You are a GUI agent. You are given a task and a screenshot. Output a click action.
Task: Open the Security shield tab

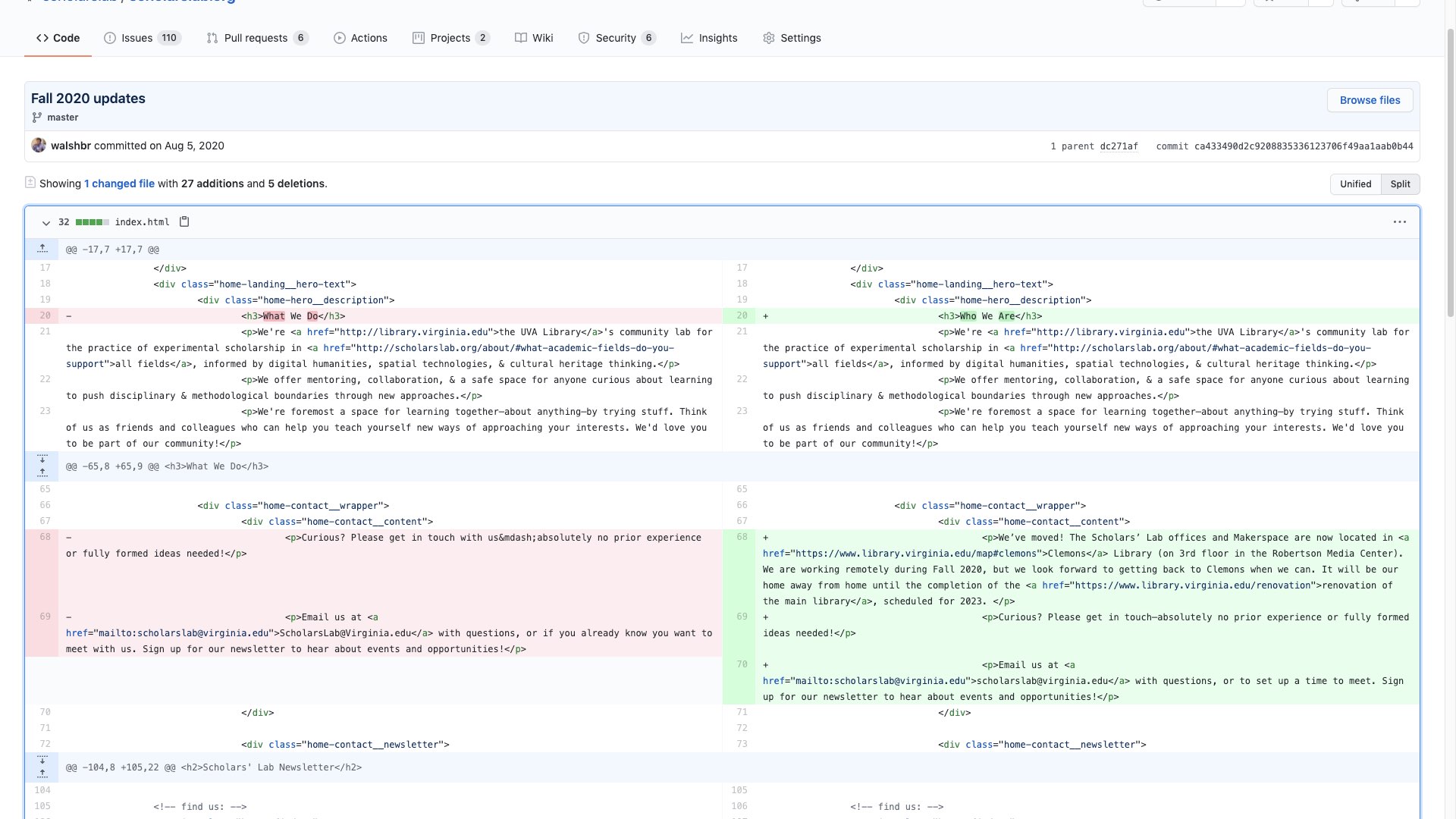[616, 38]
